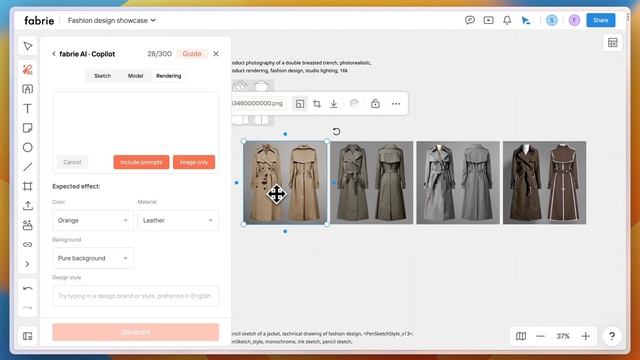
Task: Click the image layout icon in floating toolbar
Action: pyautogui.click(x=300, y=104)
